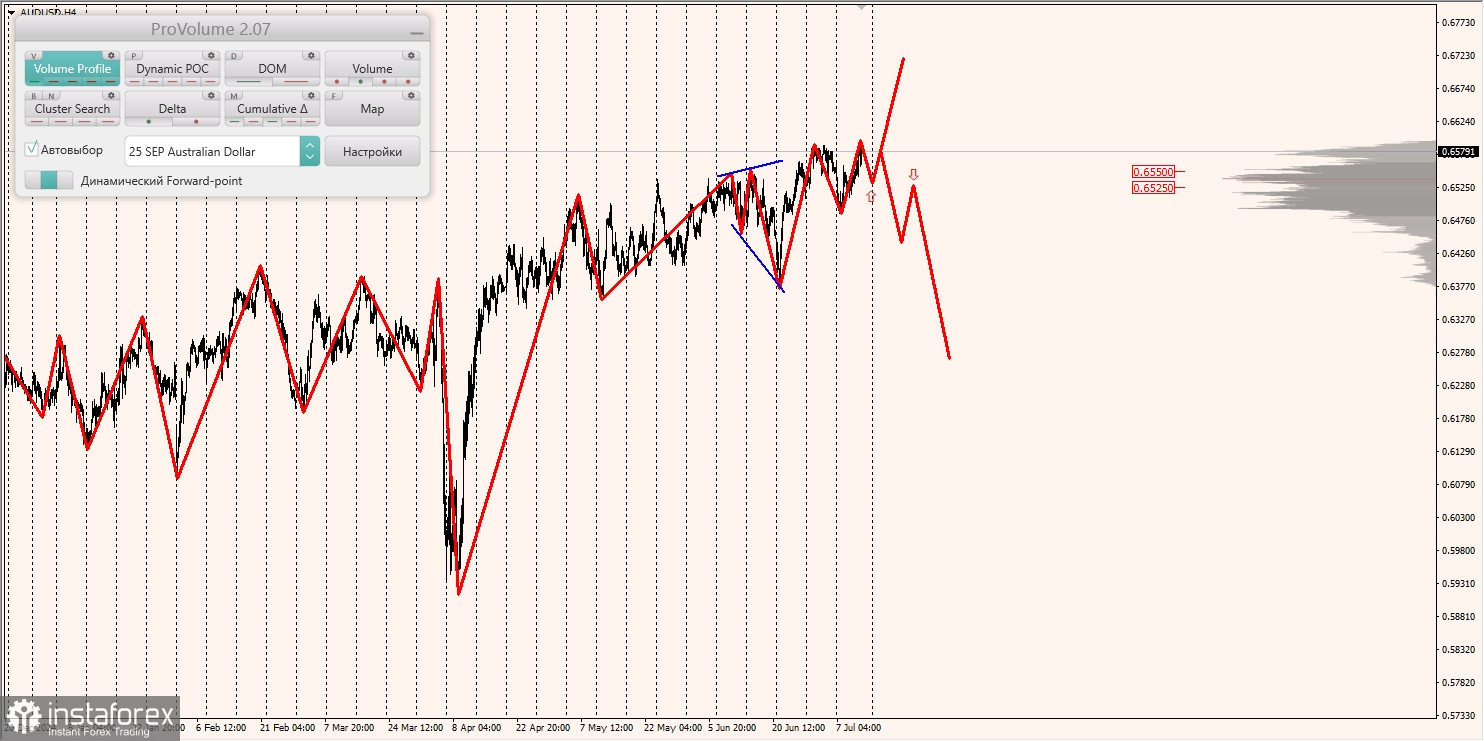Click the 21 Feb 04:00 time label
This screenshot has width=1484, height=741.
tap(287, 728)
